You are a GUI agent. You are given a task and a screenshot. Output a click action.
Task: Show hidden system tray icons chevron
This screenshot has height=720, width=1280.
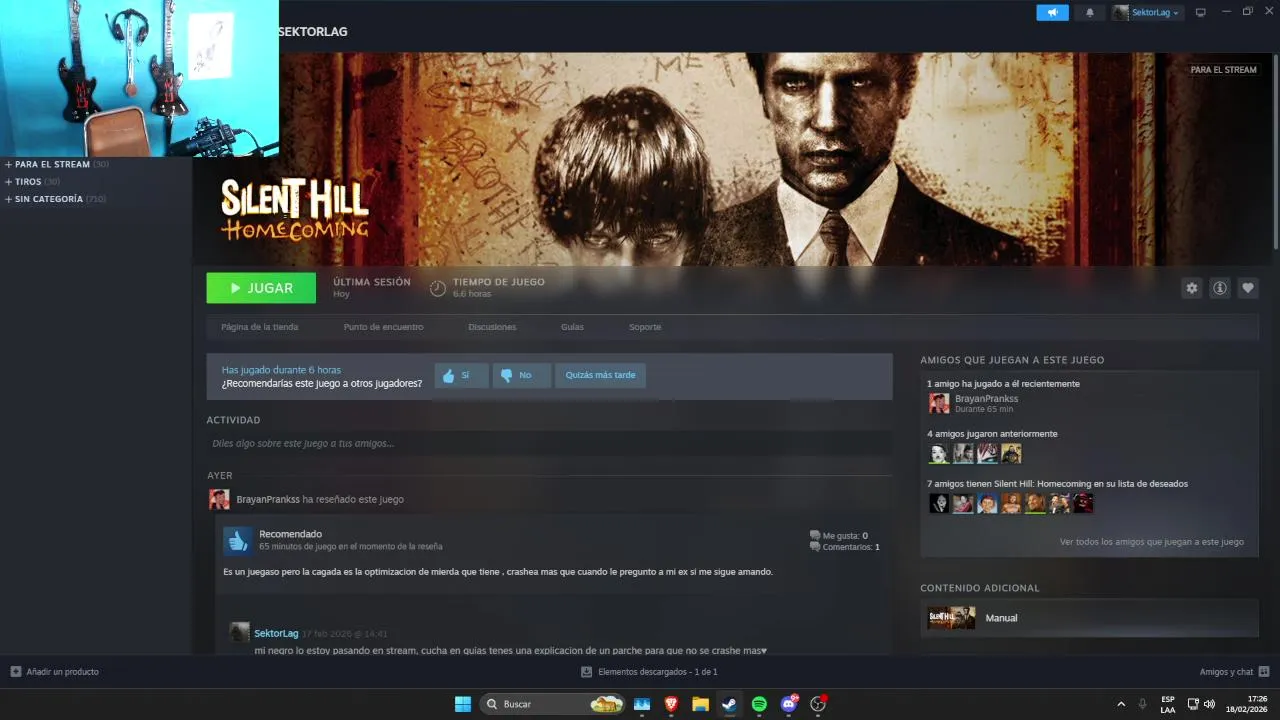tap(1121, 704)
